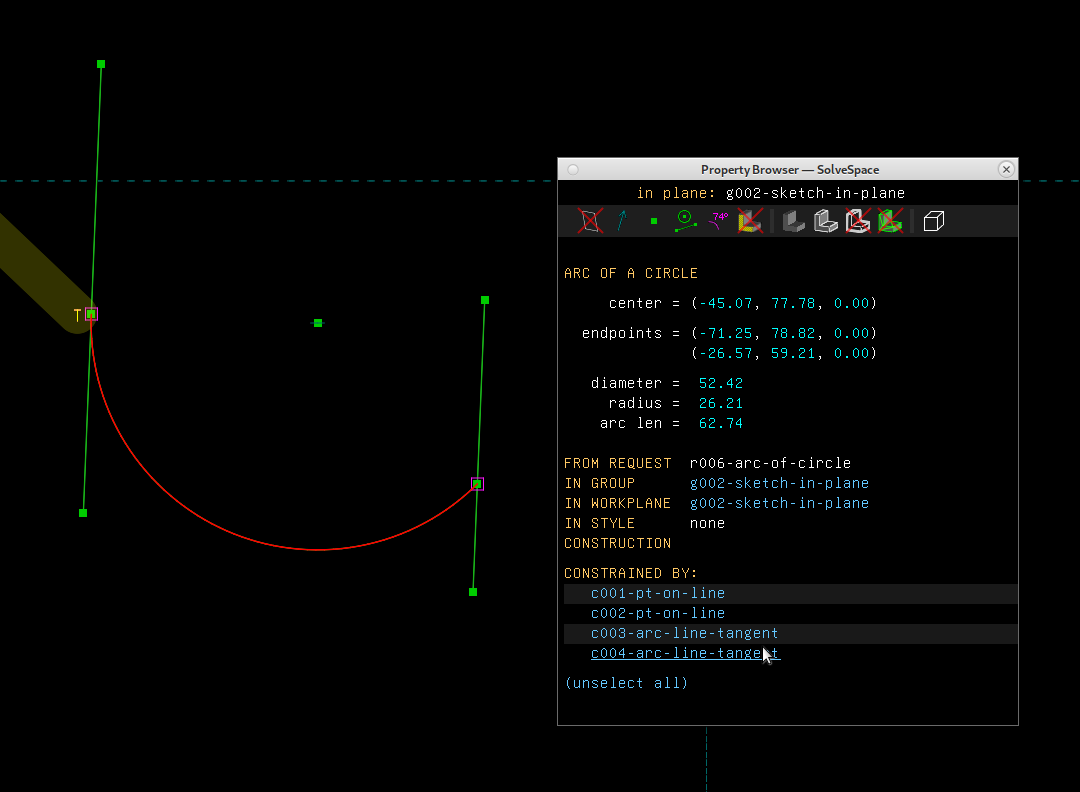This screenshot has width=1080, height=792.
Task: Toggle display of normals
Action: [x=621, y=221]
